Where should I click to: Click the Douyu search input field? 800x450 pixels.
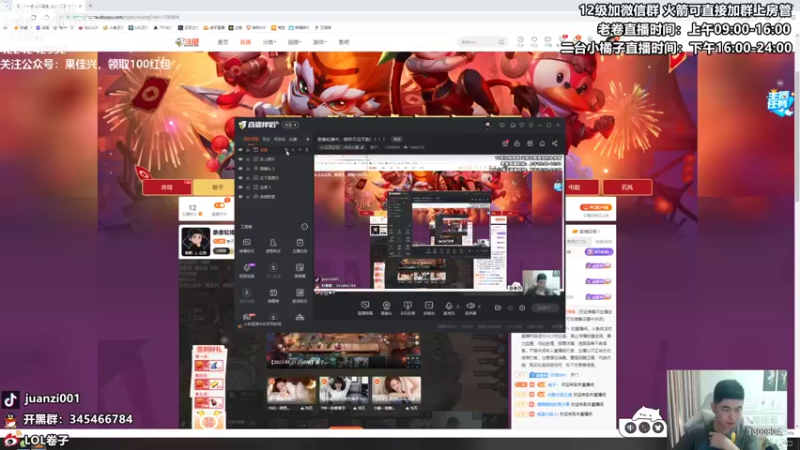[478, 42]
